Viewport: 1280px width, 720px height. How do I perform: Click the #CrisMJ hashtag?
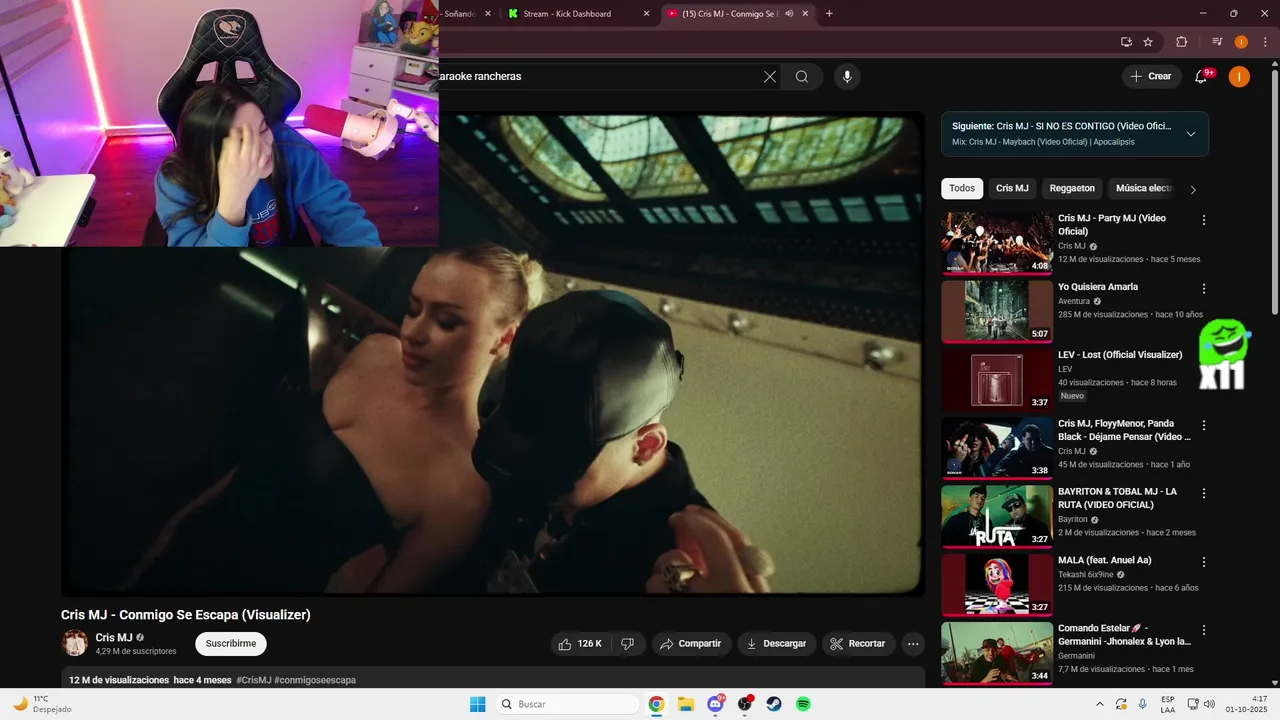[254, 680]
